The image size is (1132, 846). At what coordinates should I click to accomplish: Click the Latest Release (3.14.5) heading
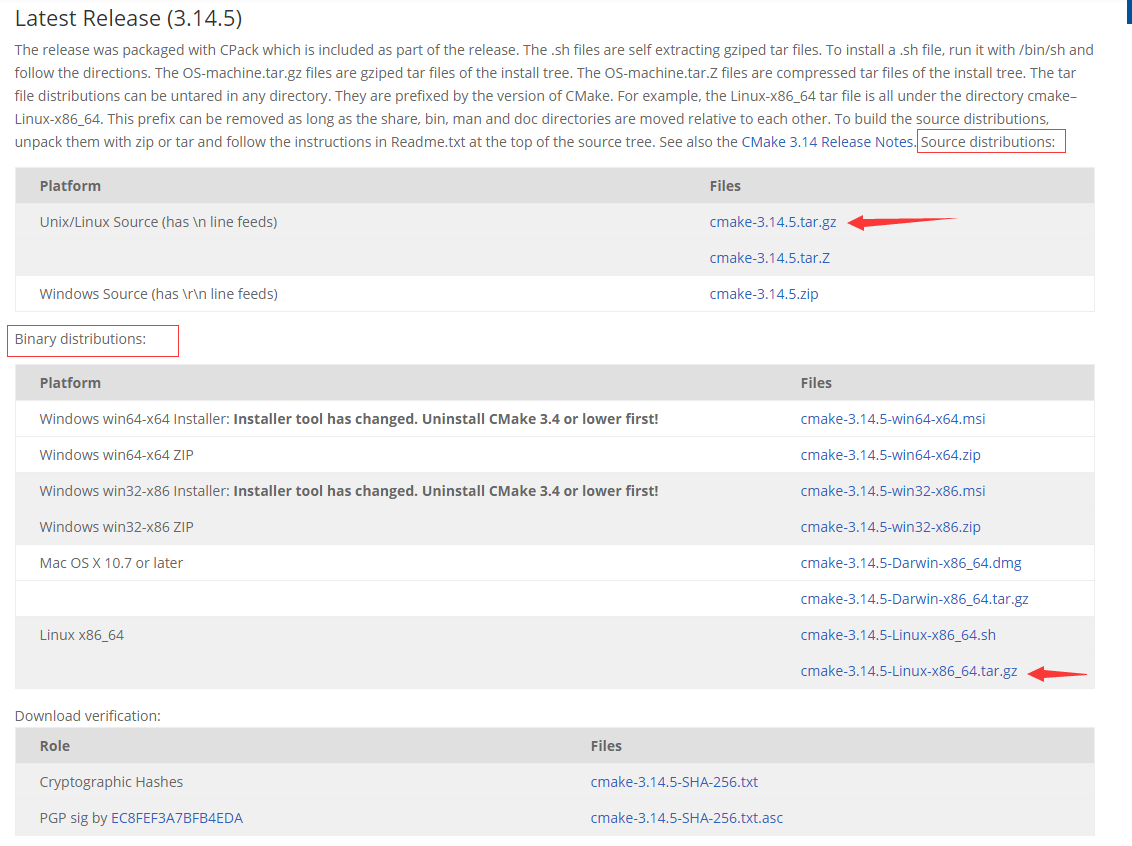(129, 18)
